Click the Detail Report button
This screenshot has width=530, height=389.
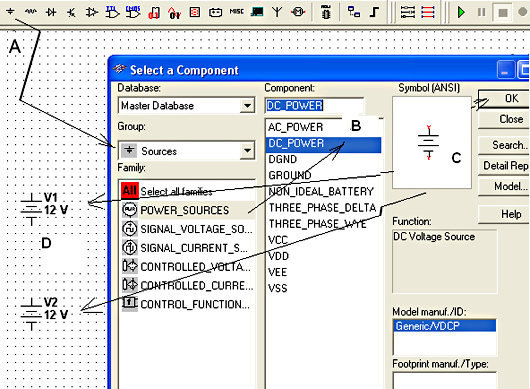pos(504,166)
